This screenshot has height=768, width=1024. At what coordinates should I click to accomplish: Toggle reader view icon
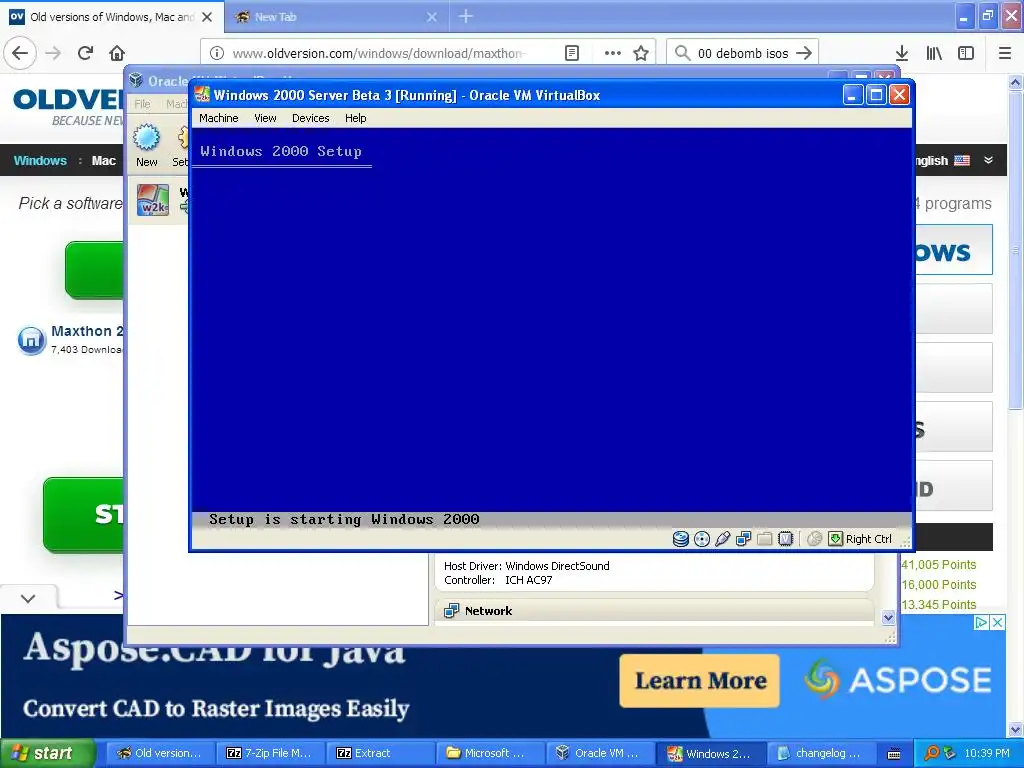571,53
